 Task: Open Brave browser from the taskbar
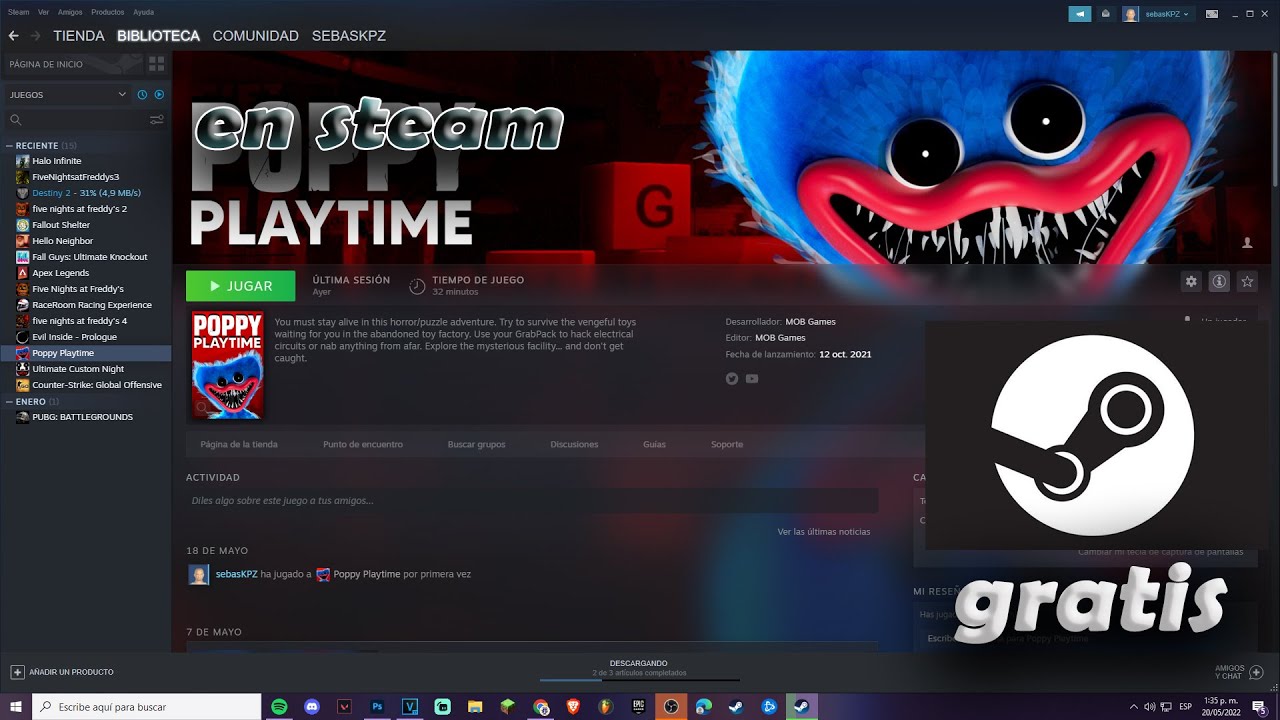[573, 707]
